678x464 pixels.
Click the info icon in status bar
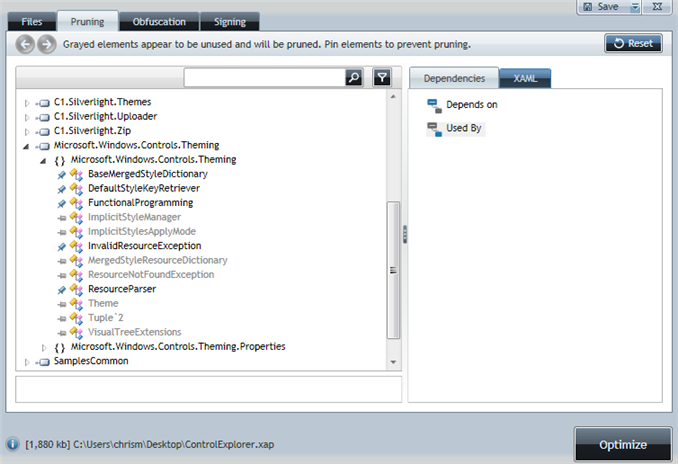[13, 444]
